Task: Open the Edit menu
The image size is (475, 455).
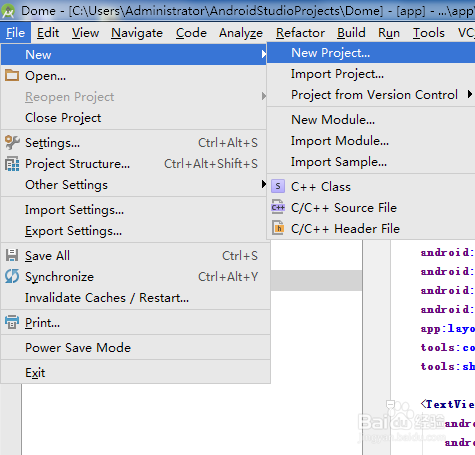Action: click(x=48, y=33)
